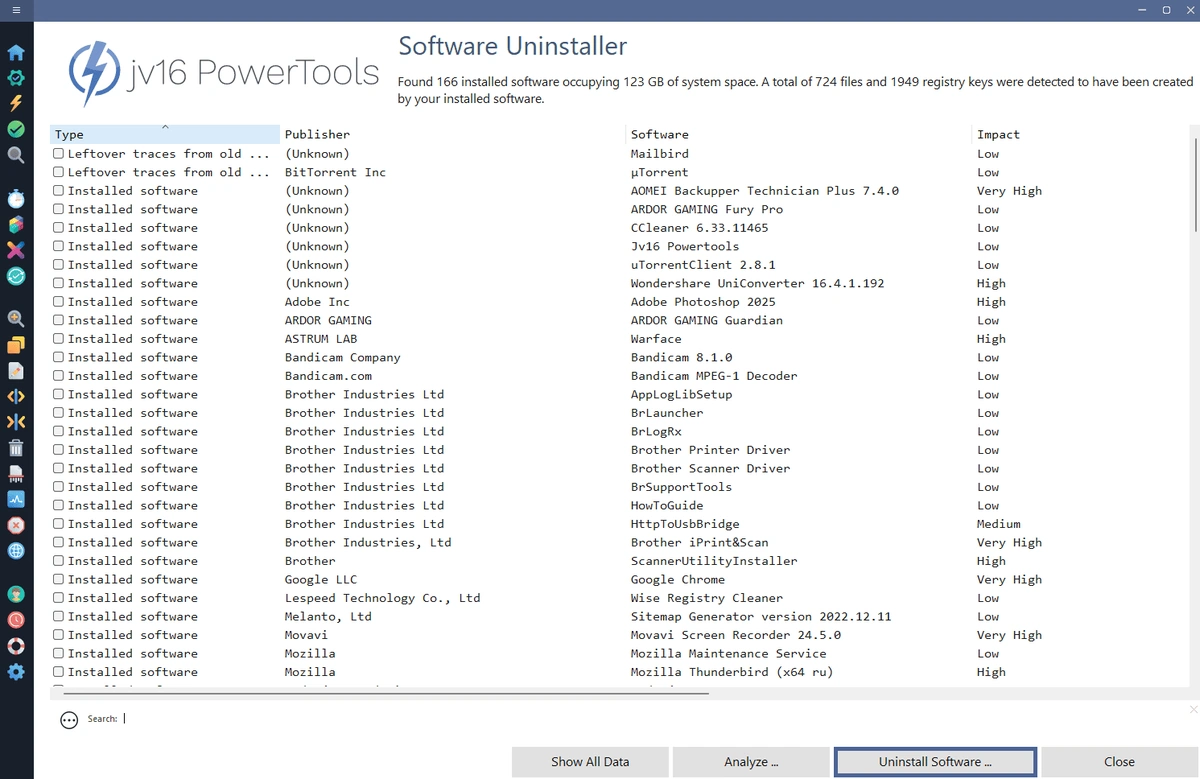1200x779 pixels.
Task: Open the teal gear-with-checkmark tool
Action: (16, 78)
